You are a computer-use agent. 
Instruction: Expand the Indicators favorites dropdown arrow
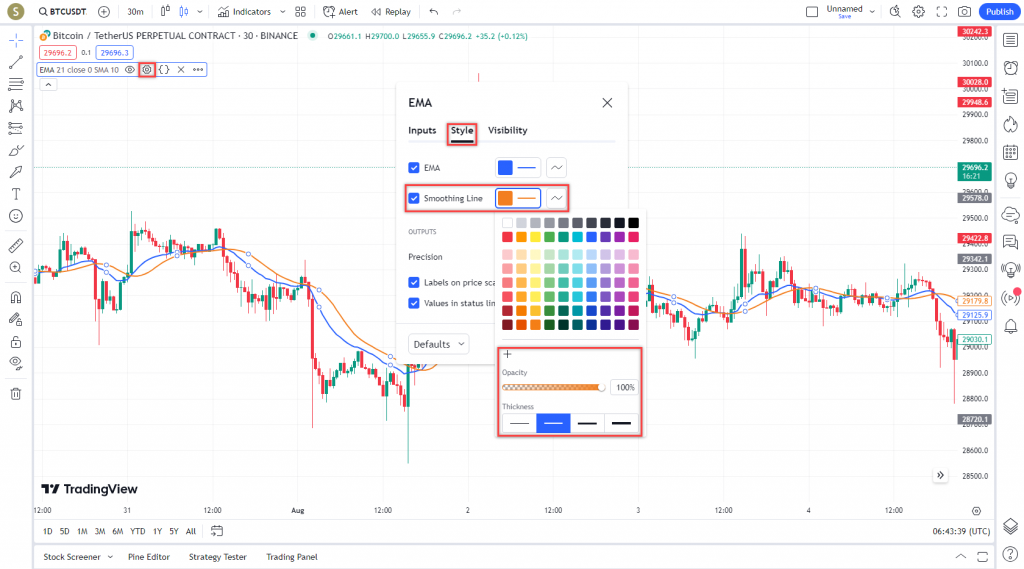pos(282,12)
